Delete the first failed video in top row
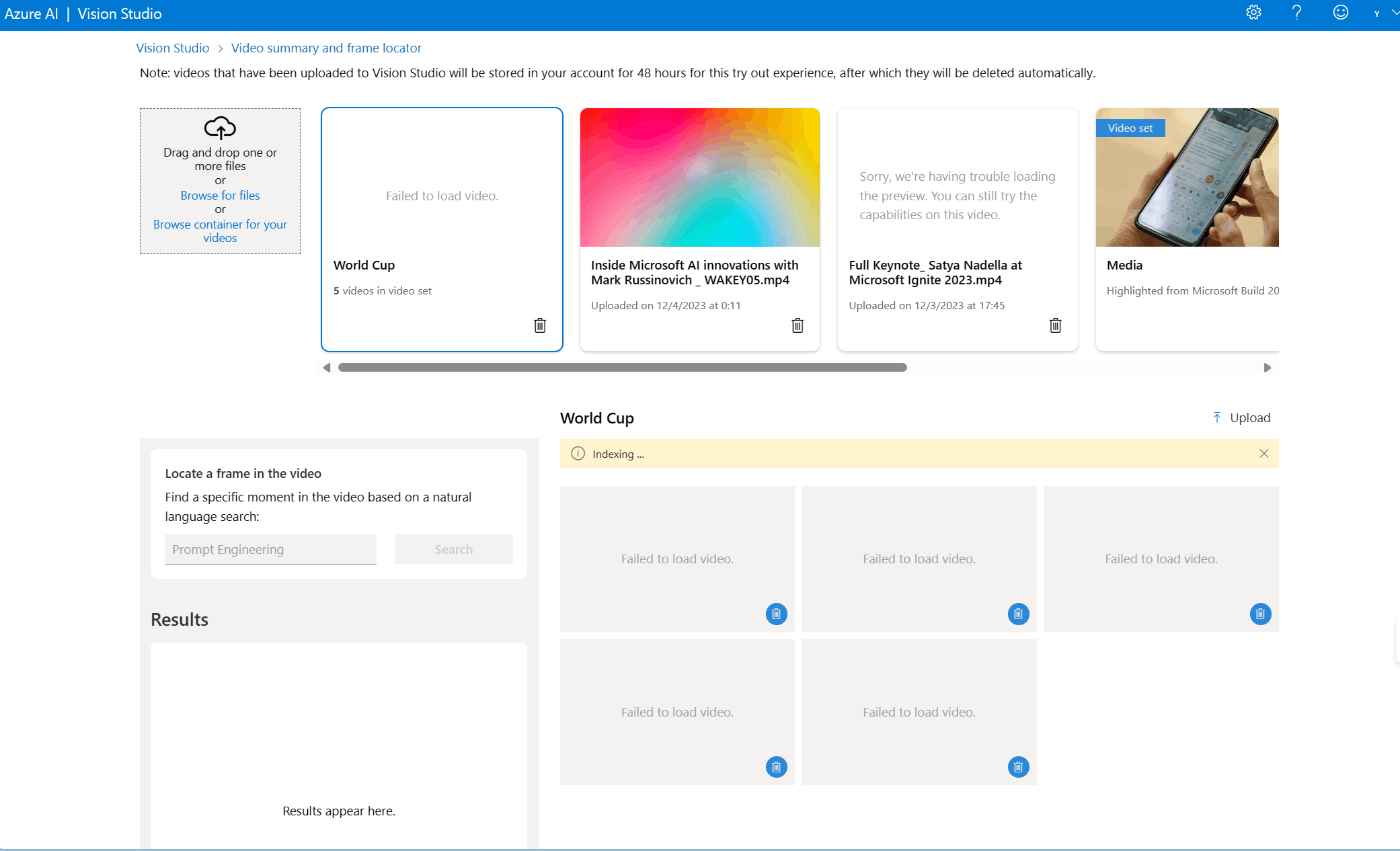This screenshot has height=851, width=1400. pos(776,614)
